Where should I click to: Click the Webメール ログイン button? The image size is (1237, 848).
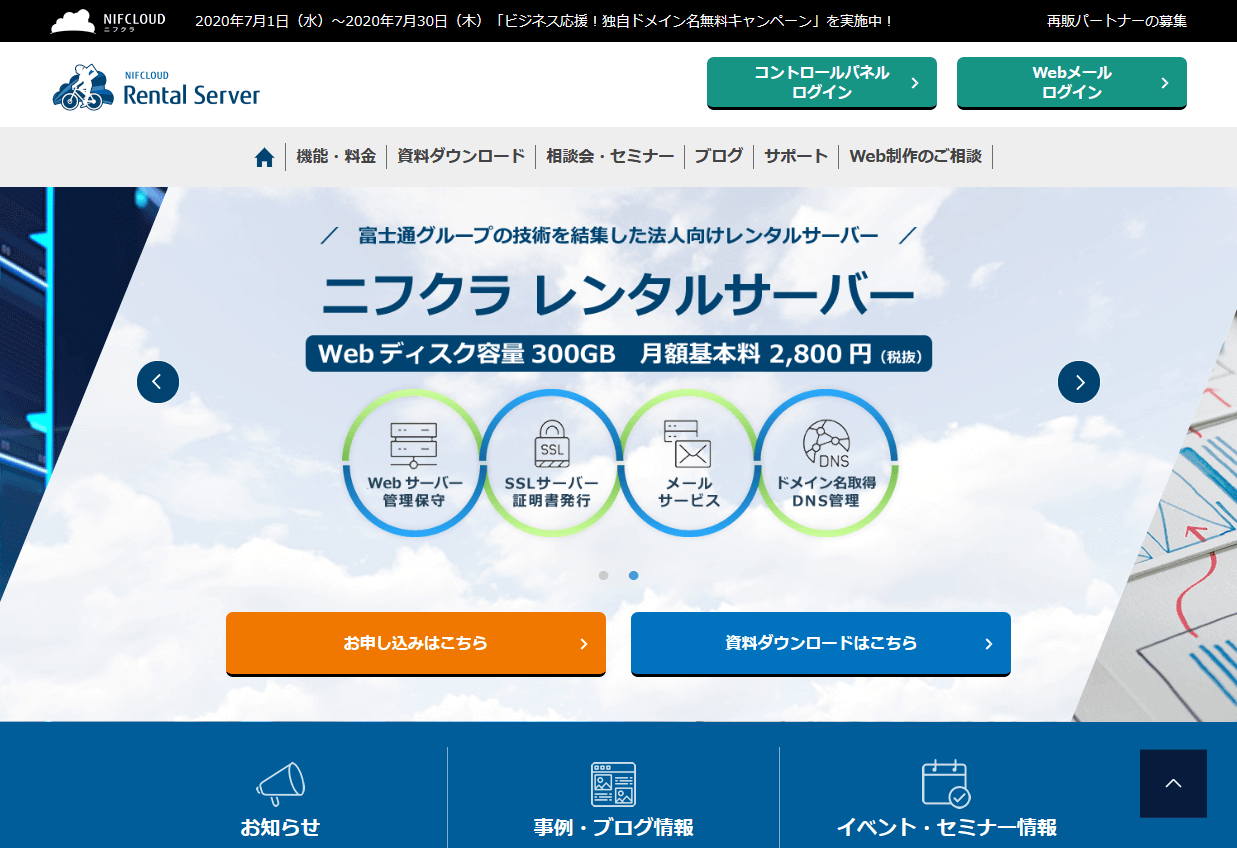(x=1072, y=83)
